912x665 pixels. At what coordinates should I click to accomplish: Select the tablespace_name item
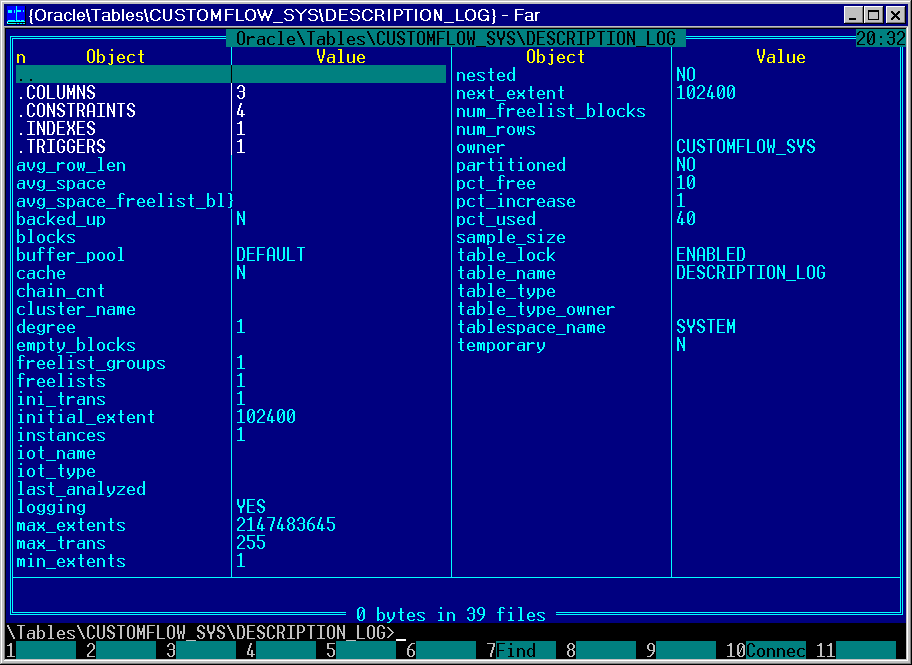531,327
